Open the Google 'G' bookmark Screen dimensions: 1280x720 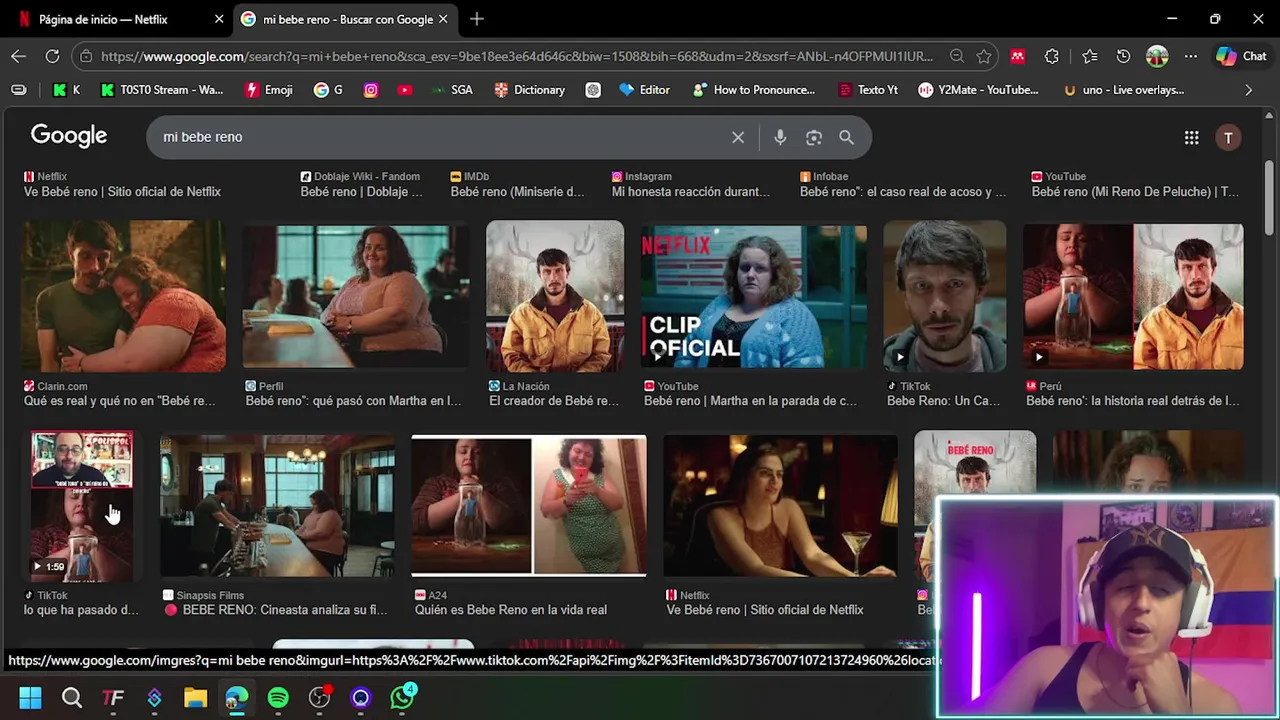tap(328, 90)
